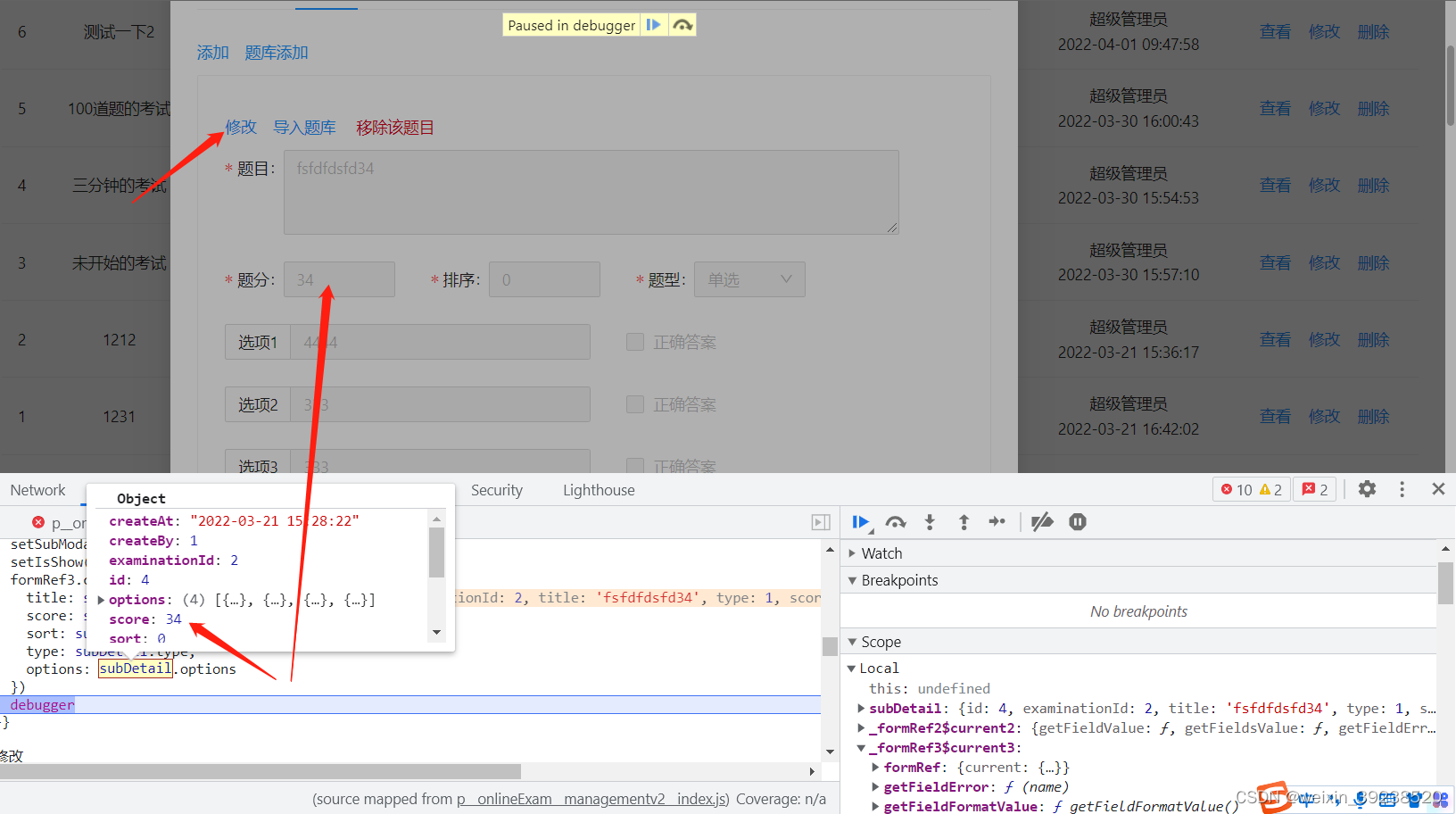1456x814 pixels.
Task: Close the DevTools panel
Action: [x=1438, y=489]
